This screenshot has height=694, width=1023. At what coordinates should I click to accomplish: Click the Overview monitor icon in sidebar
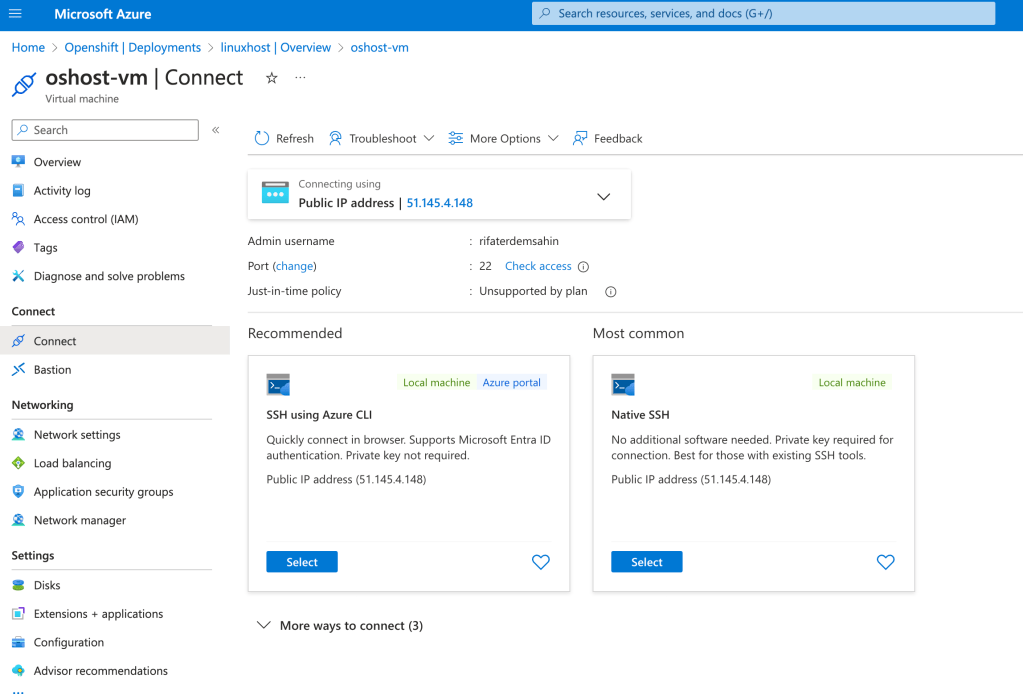point(18,162)
